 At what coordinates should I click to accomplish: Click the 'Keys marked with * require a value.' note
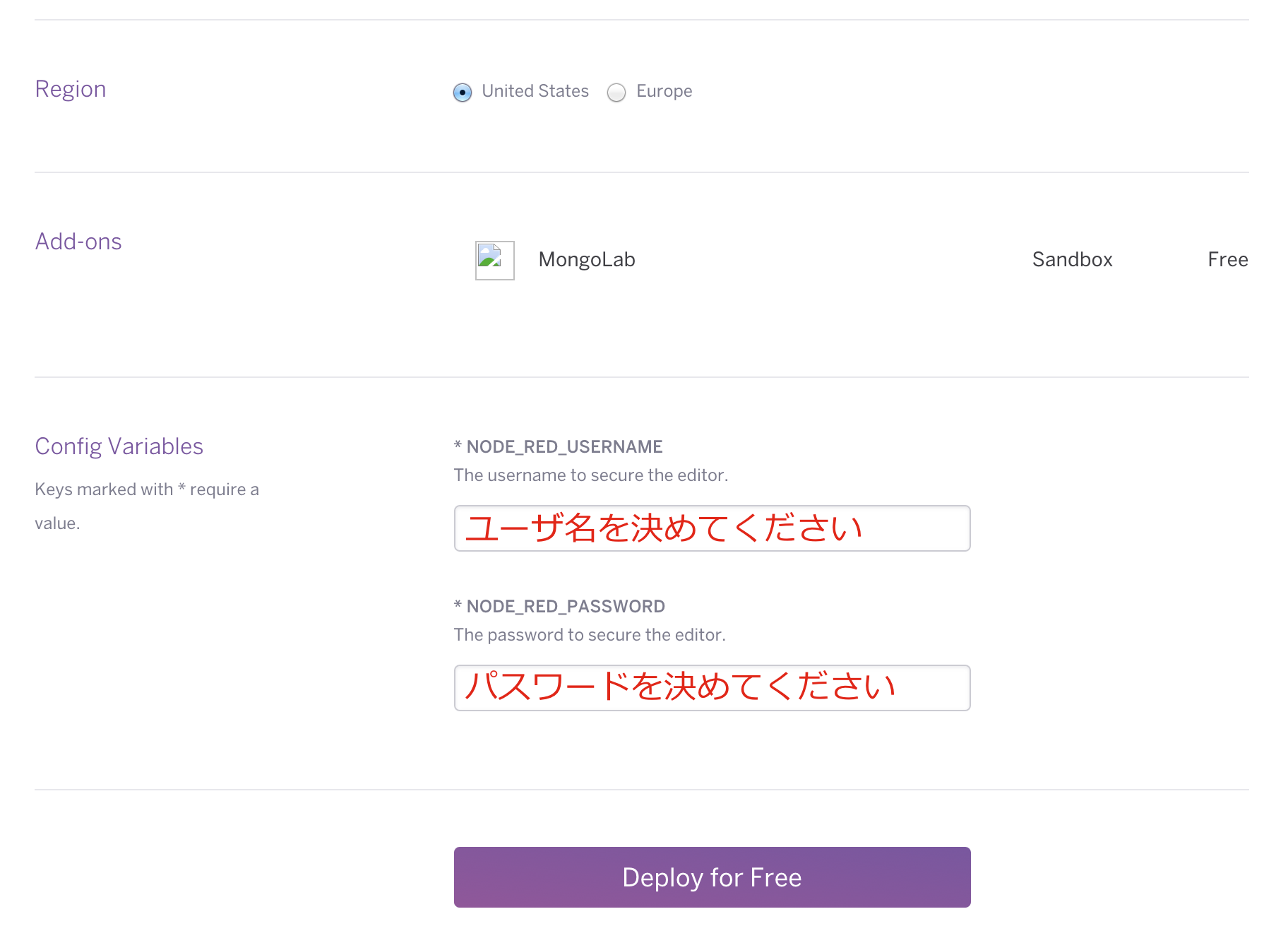(x=147, y=506)
